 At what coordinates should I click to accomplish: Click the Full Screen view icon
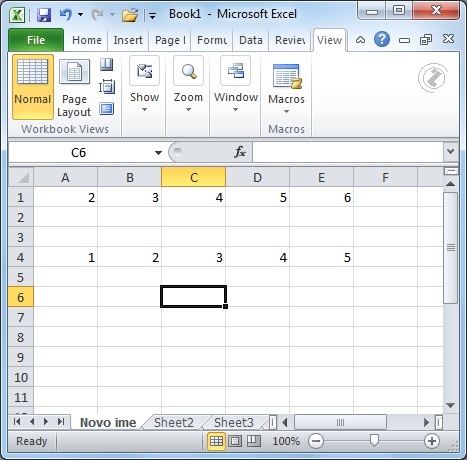[x=107, y=109]
